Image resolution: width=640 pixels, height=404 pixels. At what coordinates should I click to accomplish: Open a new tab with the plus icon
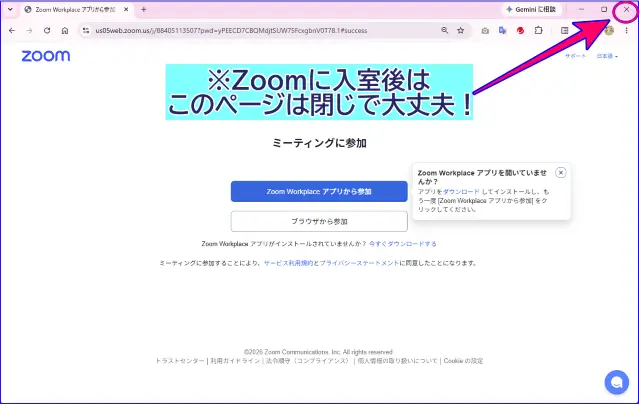tap(143, 9)
